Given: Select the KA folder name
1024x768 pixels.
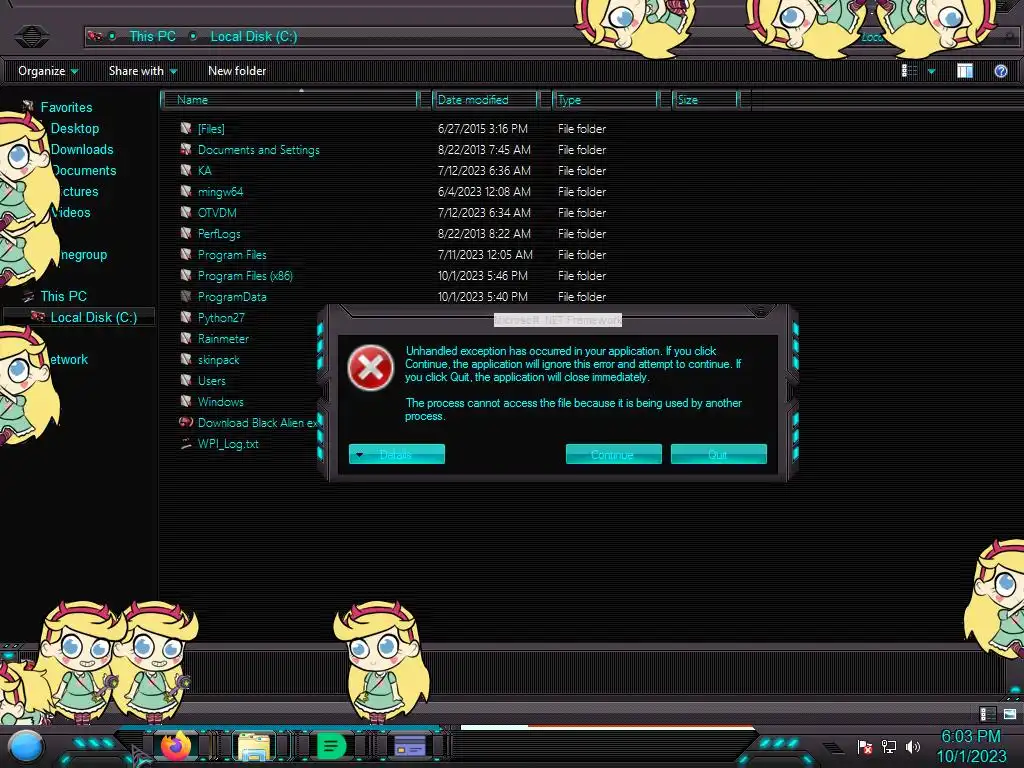Looking at the screenshot, I should coord(204,170).
